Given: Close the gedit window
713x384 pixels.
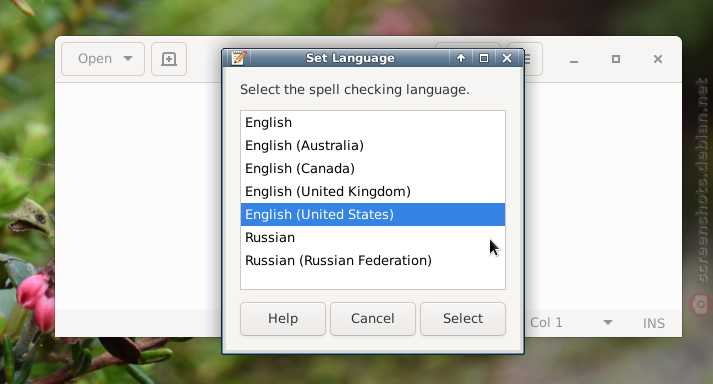Looking at the screenshot, I should coord(658,59).
